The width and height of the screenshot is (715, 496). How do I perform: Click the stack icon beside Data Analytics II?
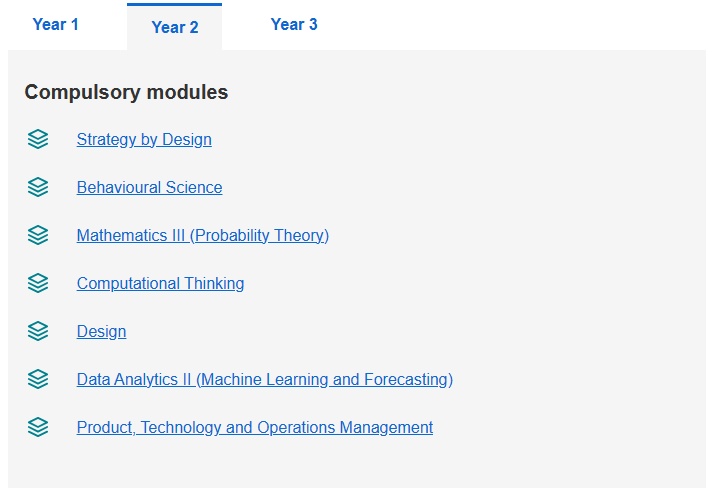point(38,379)
